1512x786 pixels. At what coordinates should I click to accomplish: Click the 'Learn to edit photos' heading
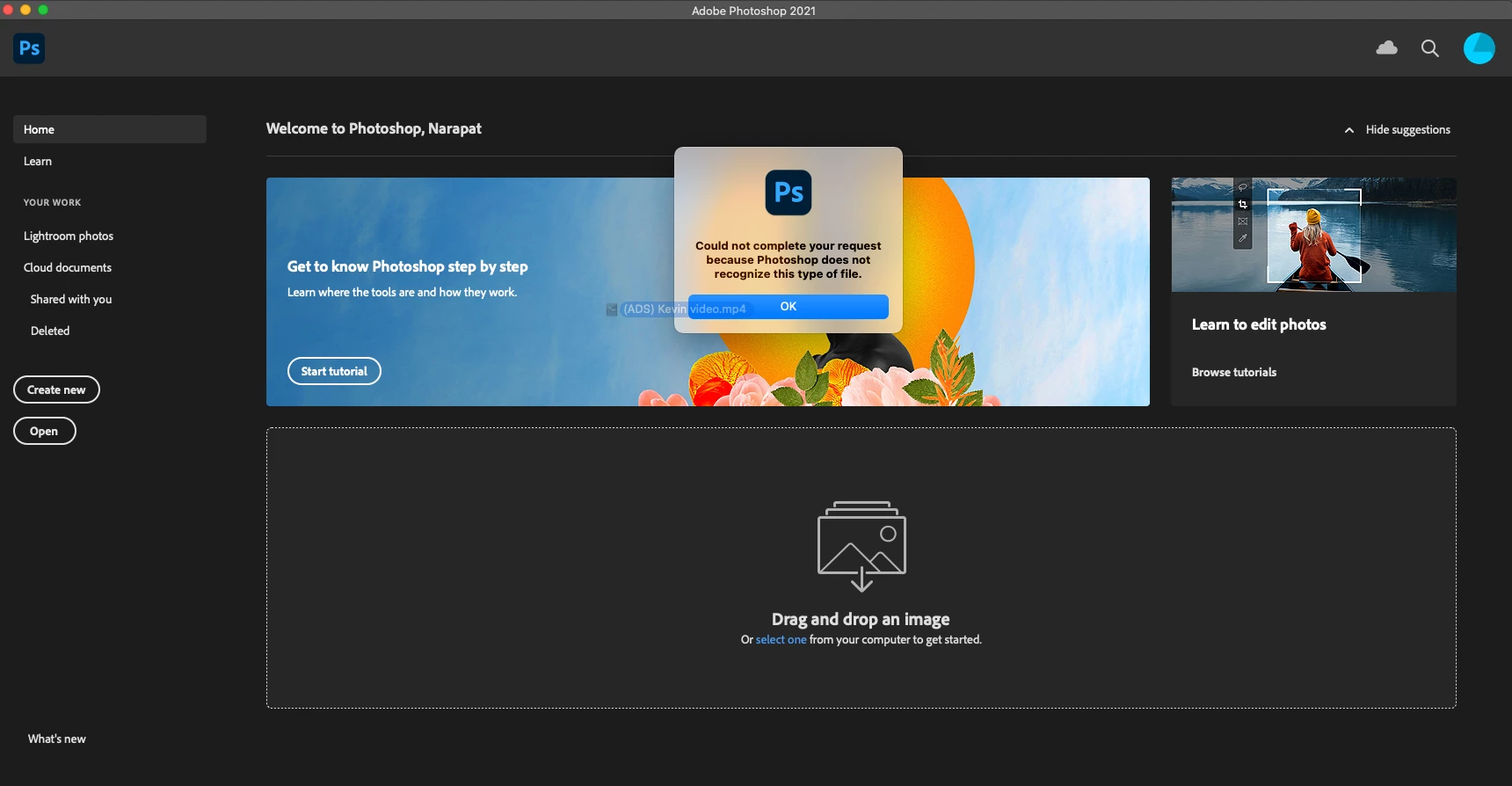[x=1259, y=324]
